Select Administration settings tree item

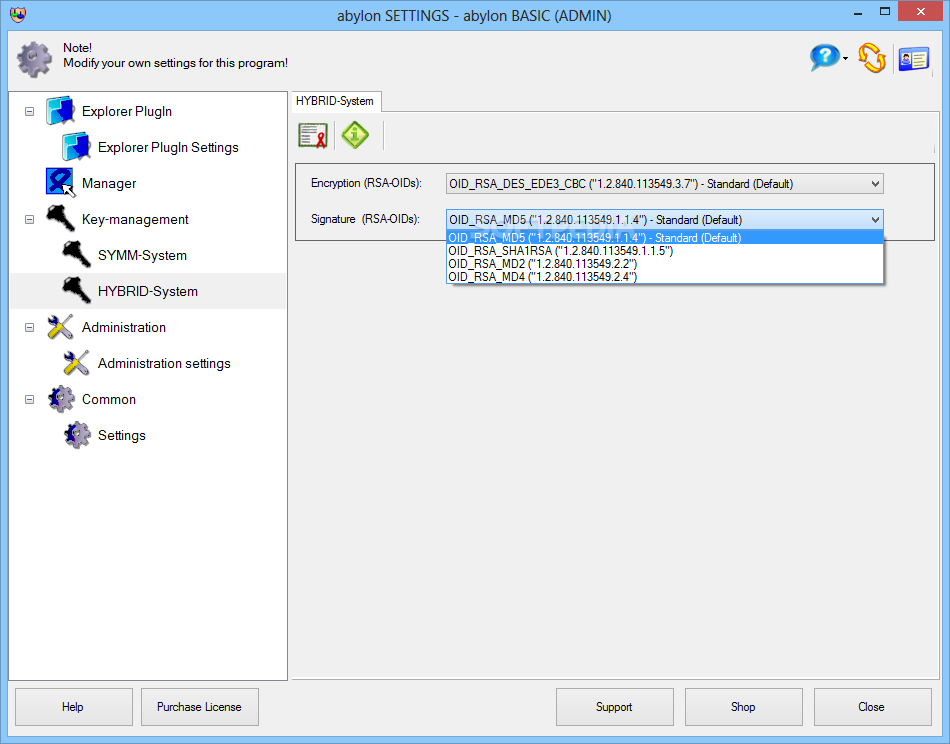pos(164,363)
